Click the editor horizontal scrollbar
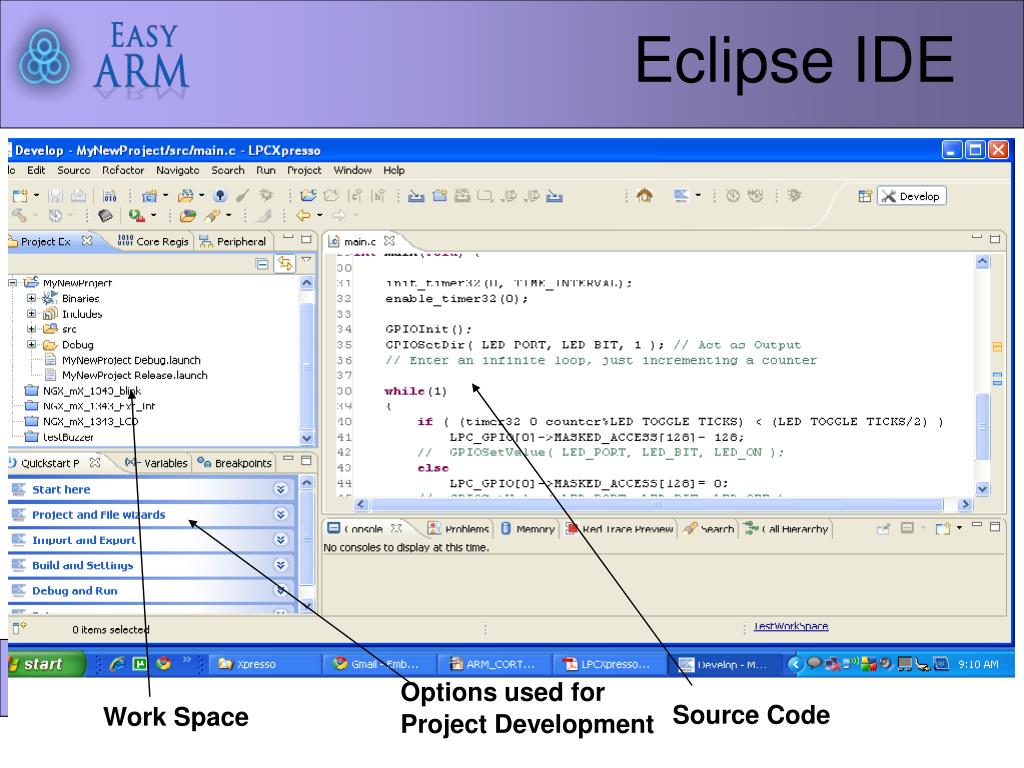 point(656,504)
